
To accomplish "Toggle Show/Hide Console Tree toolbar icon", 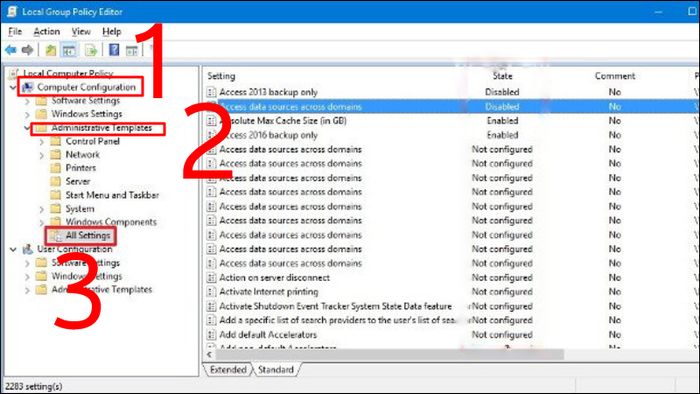I will [69, 50].
